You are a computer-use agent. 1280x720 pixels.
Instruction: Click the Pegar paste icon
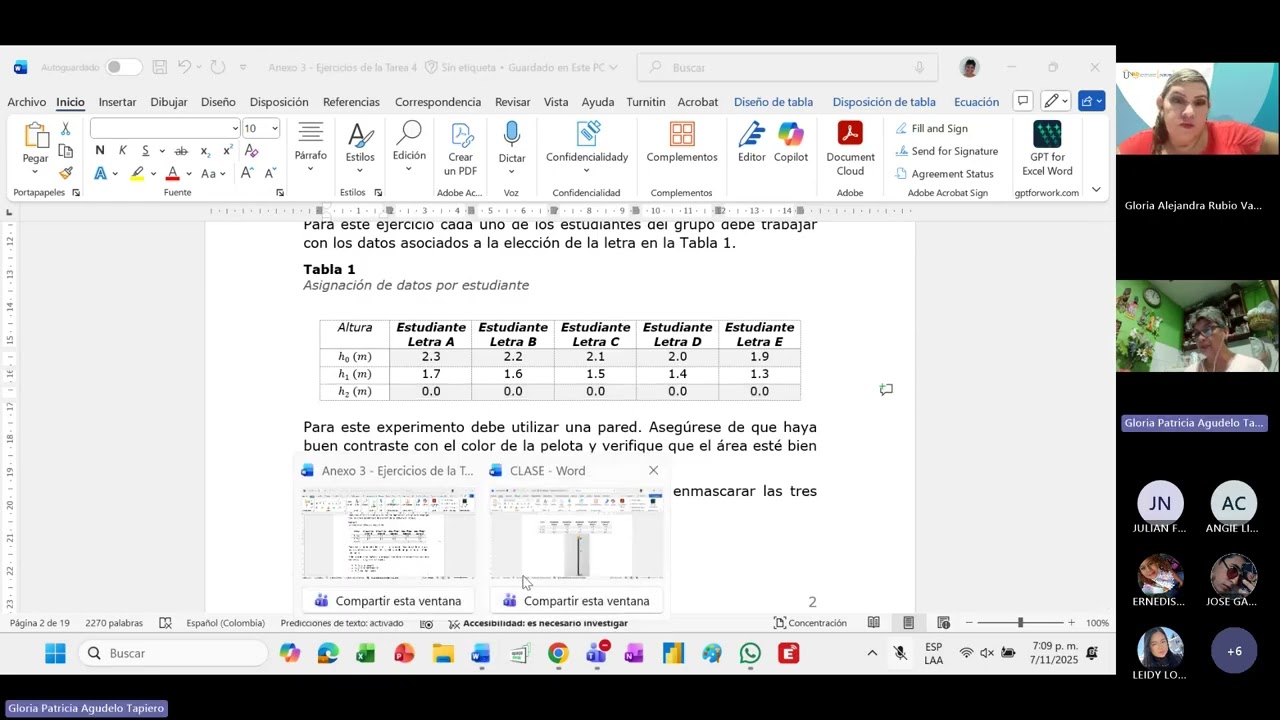[36, 135]
